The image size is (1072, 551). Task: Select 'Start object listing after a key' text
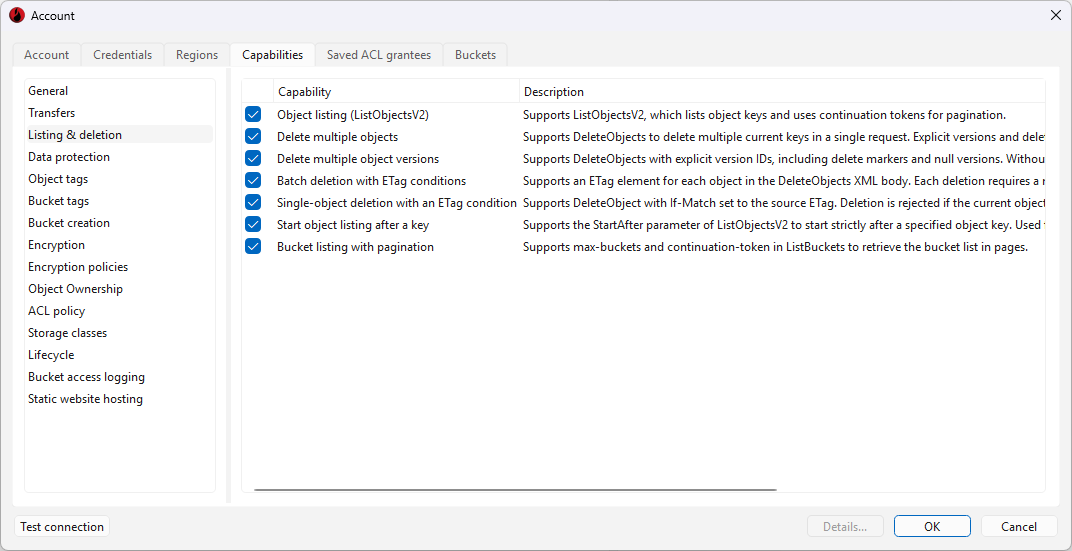(353, 224)
